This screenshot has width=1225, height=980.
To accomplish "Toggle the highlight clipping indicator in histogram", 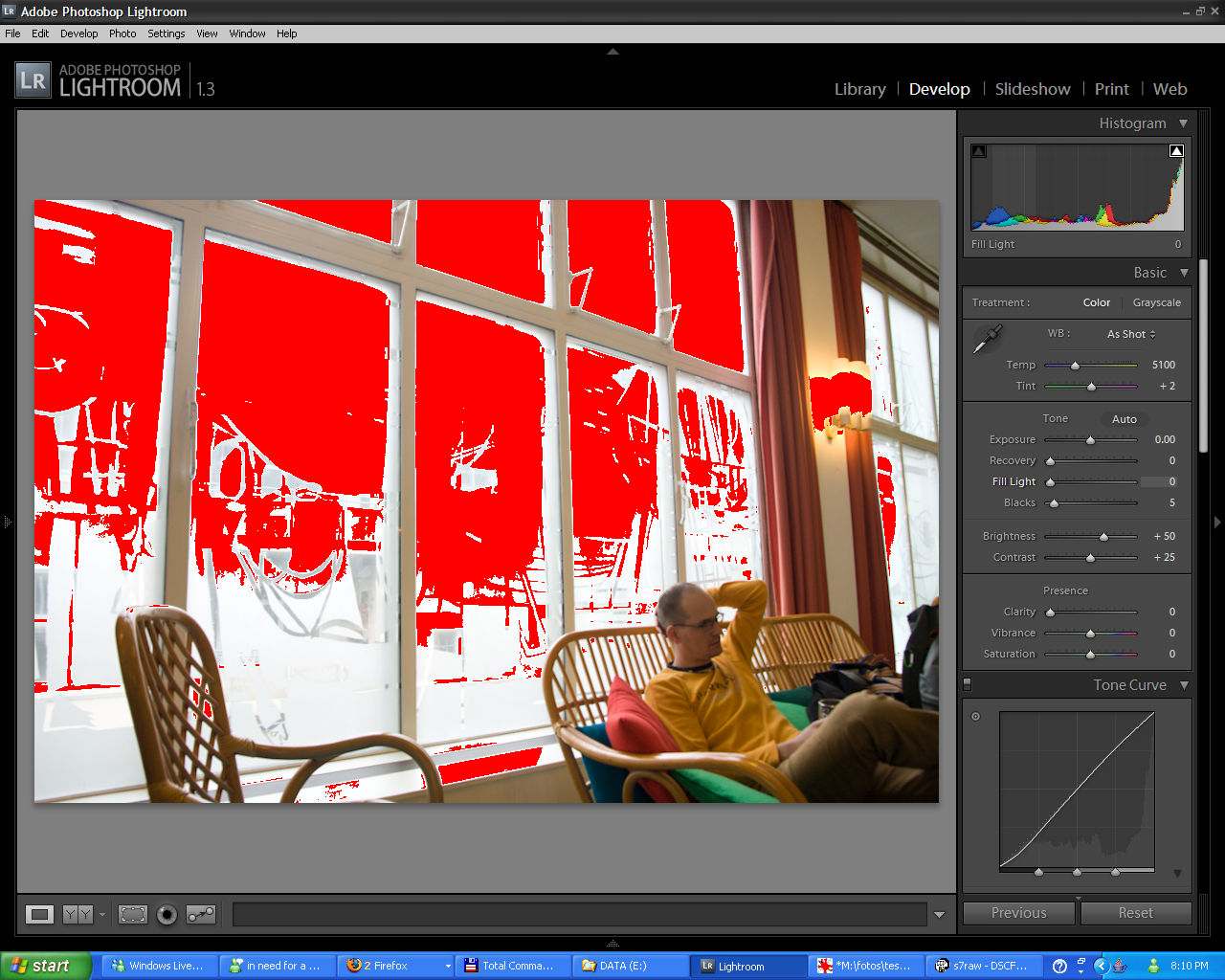I will point(1176,151).
